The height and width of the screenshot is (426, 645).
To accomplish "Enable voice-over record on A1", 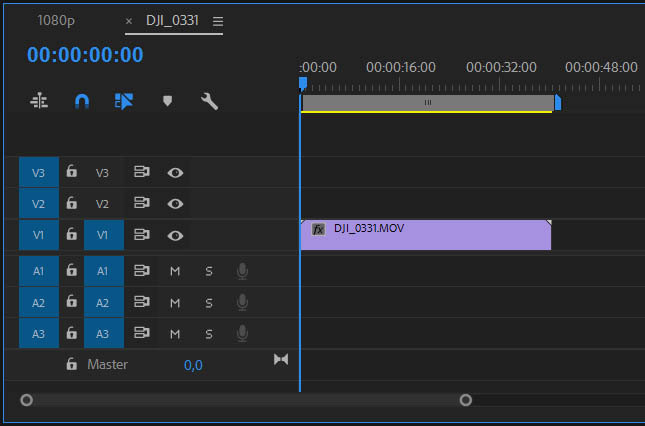I will [x=242, y=271].
